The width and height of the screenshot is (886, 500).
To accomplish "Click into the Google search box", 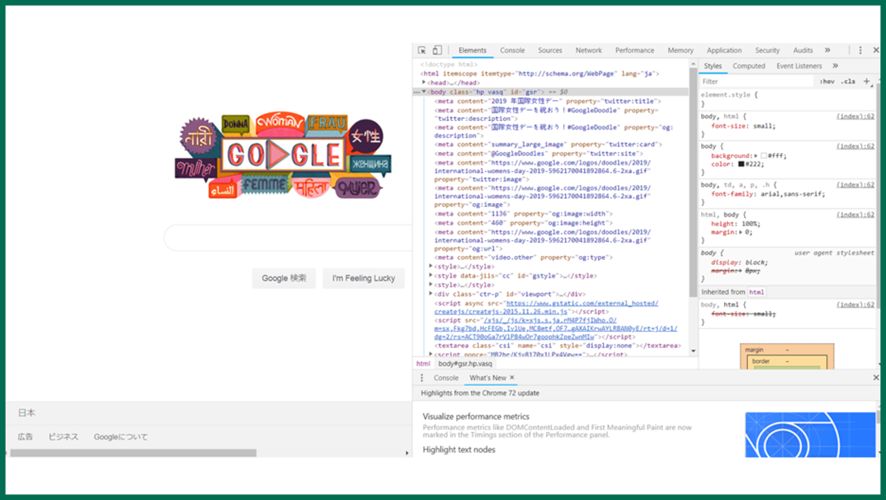I will [x=288, y=238].
